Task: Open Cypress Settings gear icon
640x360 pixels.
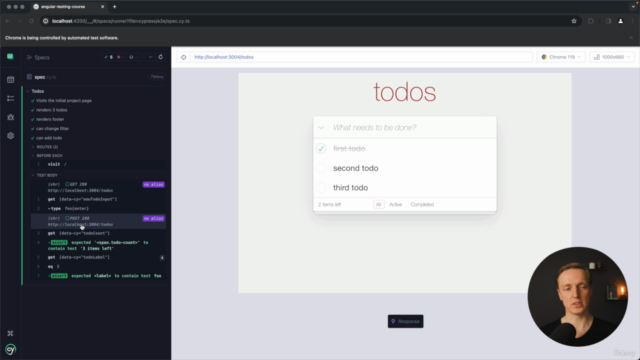Action: (x=11, y=136)
